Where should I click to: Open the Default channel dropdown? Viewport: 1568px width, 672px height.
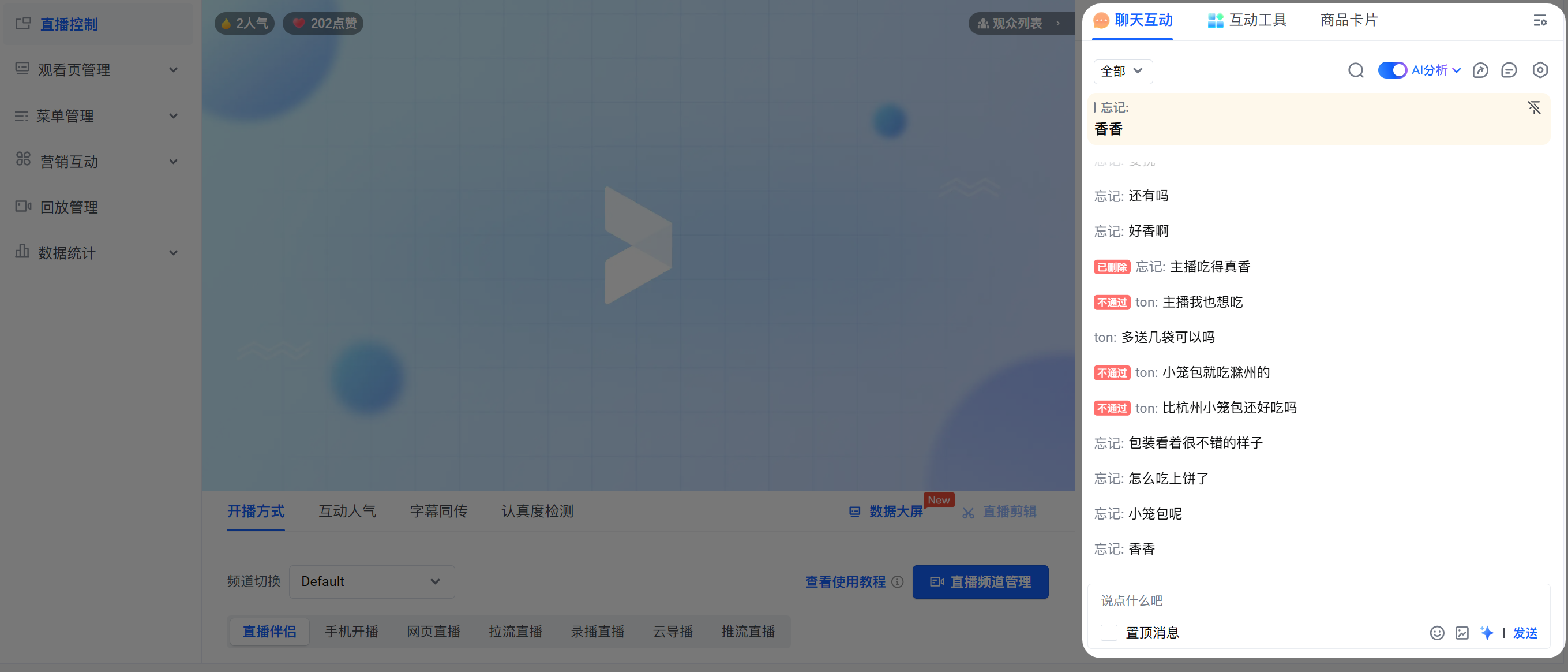pyautogui.click(x=372, y=581)
